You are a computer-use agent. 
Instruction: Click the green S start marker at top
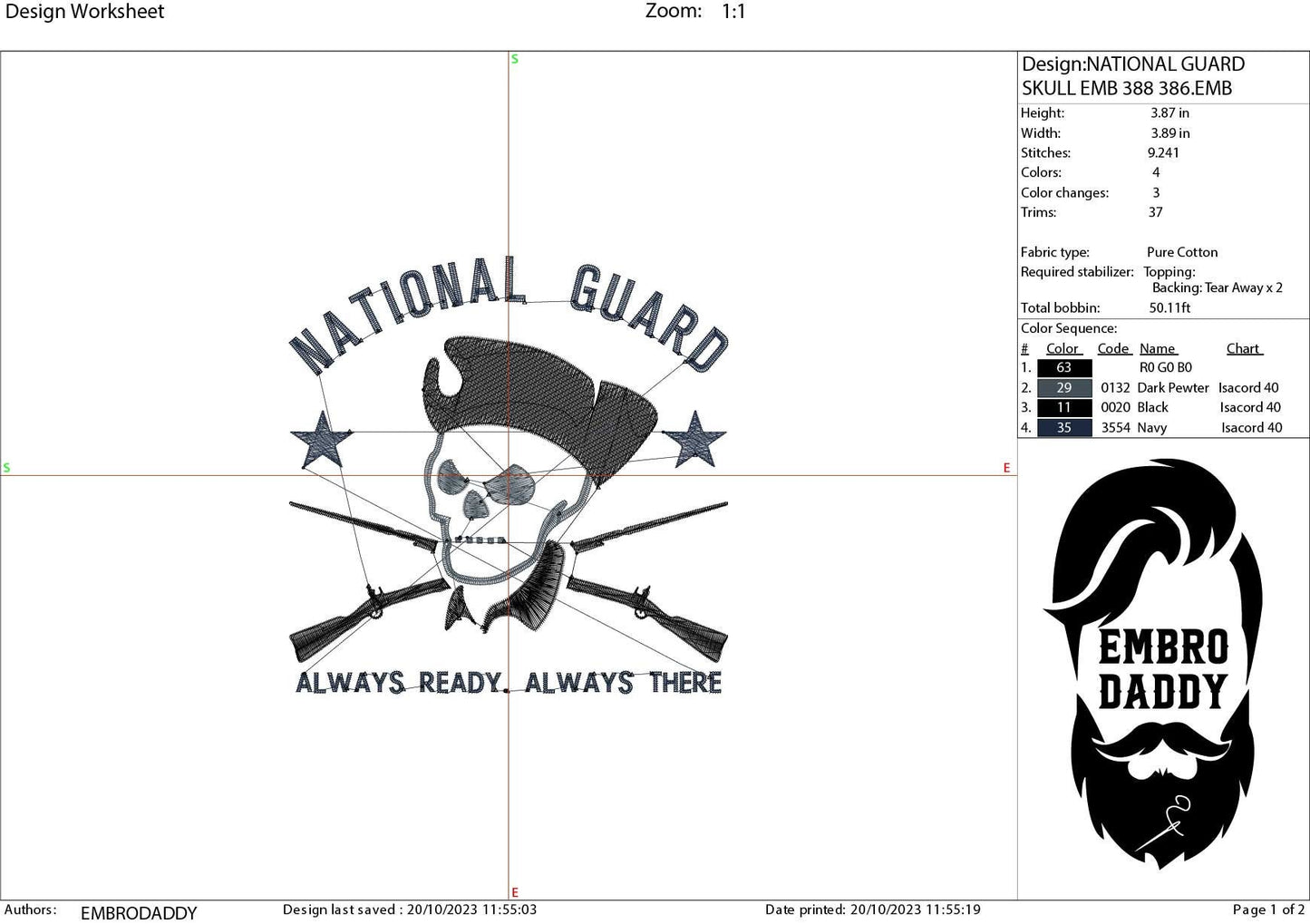(515, 59)
